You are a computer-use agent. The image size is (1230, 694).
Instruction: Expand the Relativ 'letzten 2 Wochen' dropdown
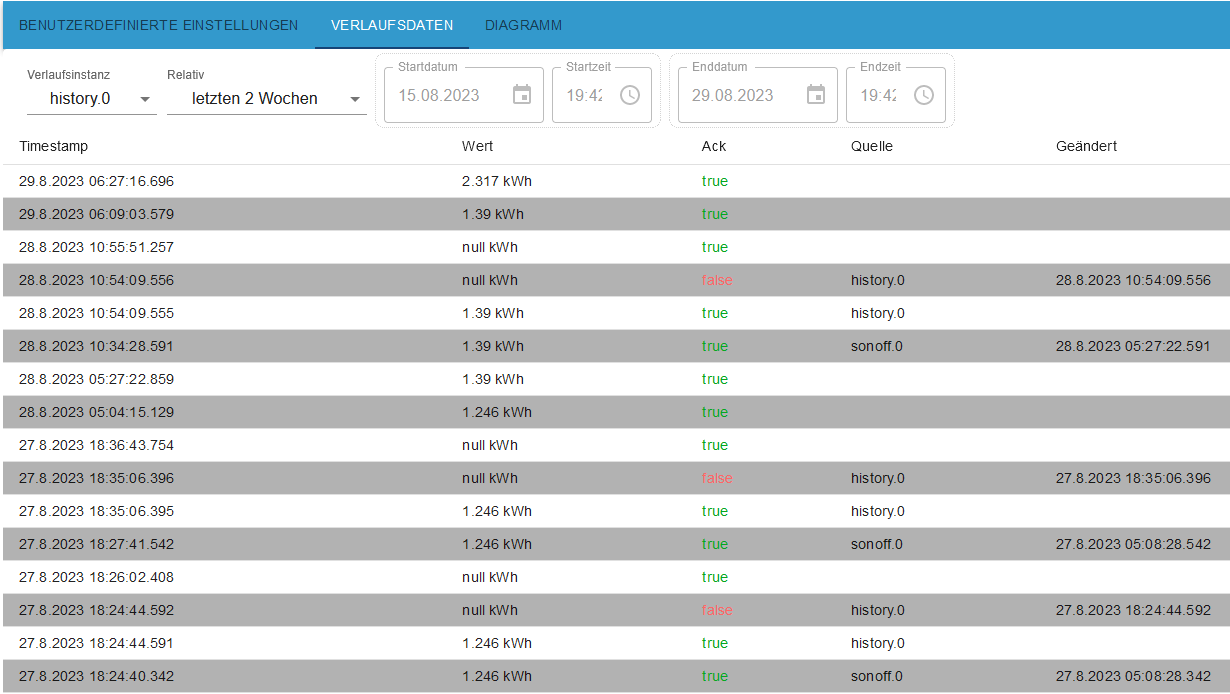(267, 99)
